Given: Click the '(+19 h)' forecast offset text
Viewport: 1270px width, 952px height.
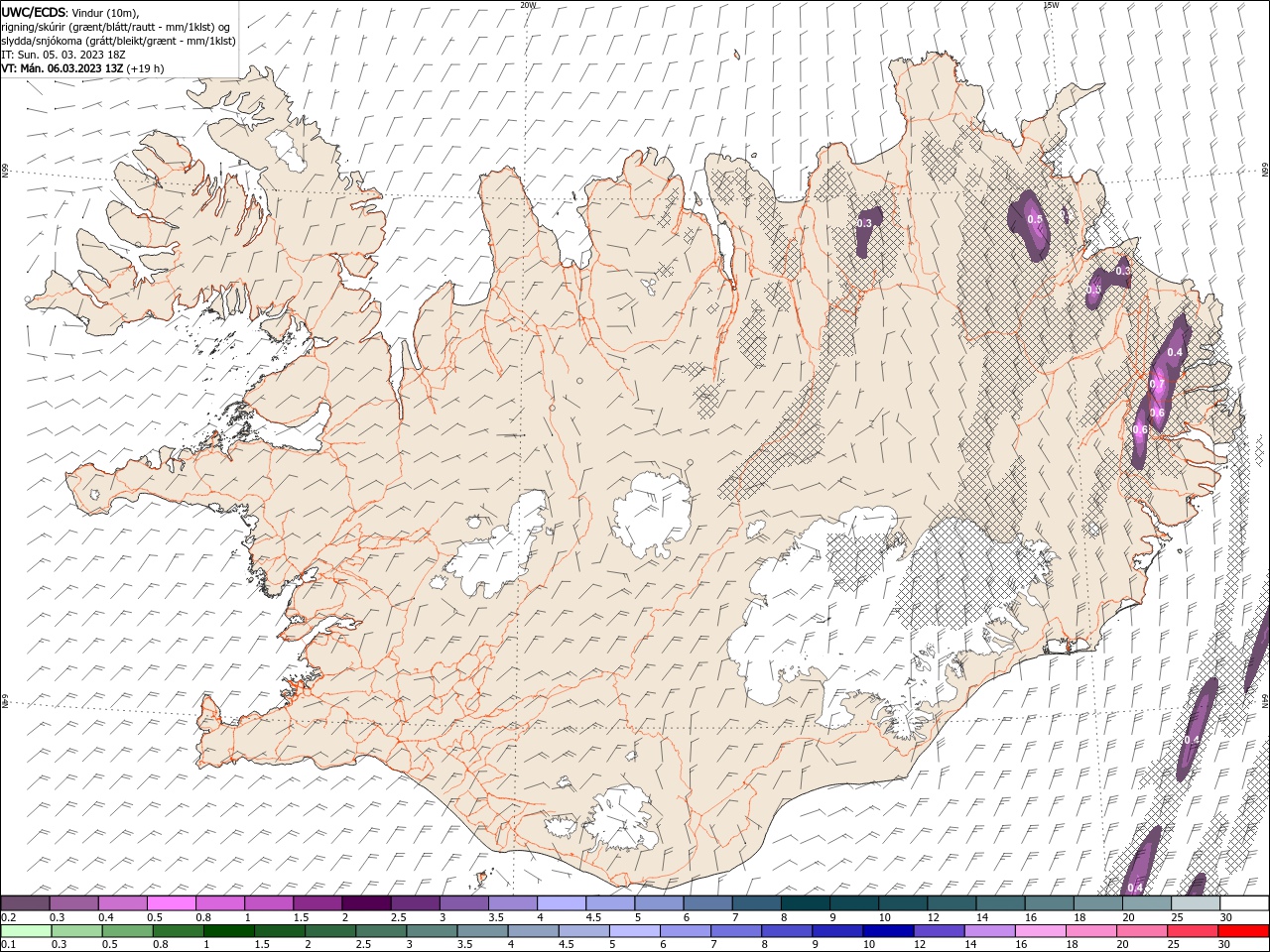Looking at the screenshot, I should tap(145, 68).
